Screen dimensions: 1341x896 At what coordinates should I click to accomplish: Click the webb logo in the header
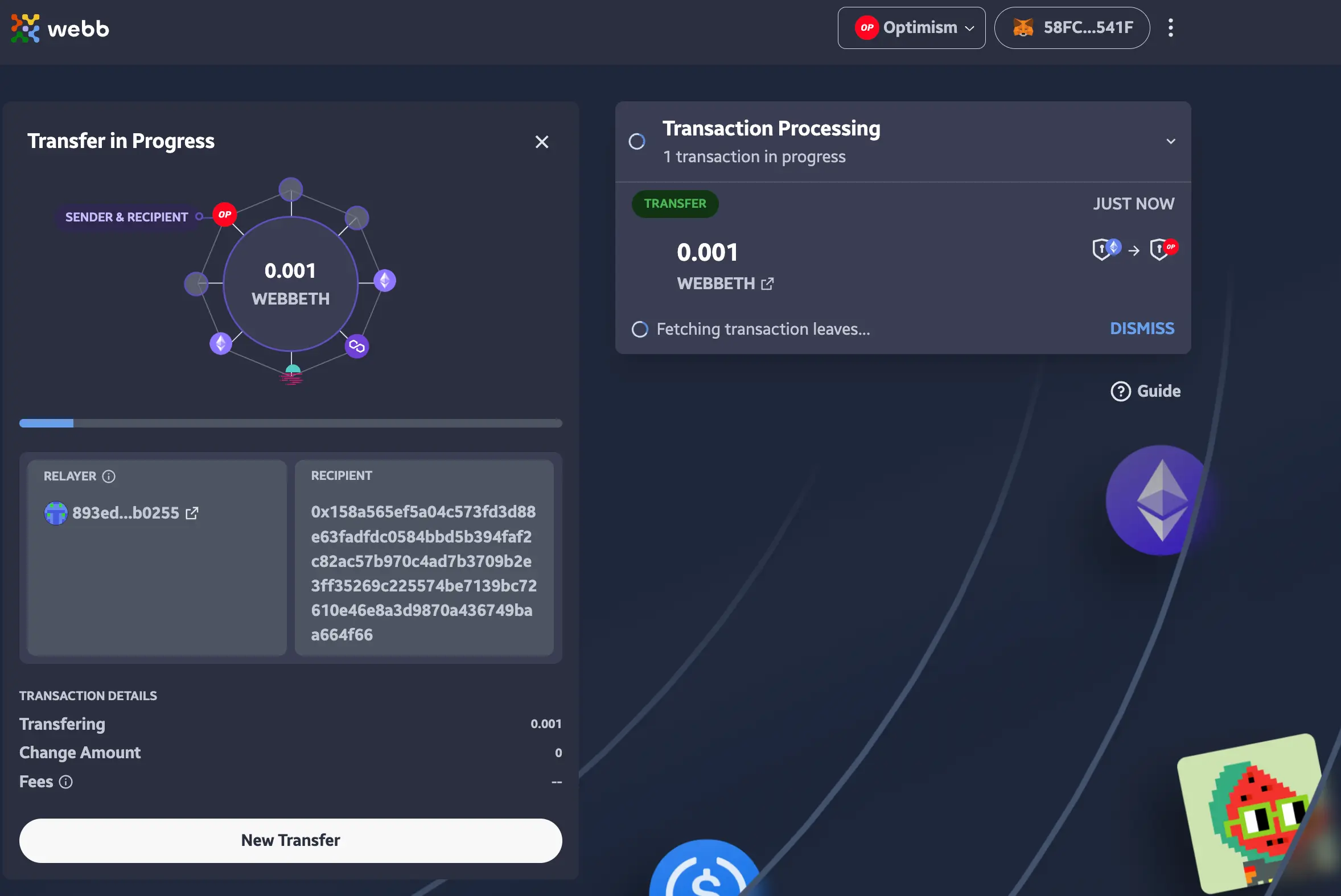pos(60,28)
